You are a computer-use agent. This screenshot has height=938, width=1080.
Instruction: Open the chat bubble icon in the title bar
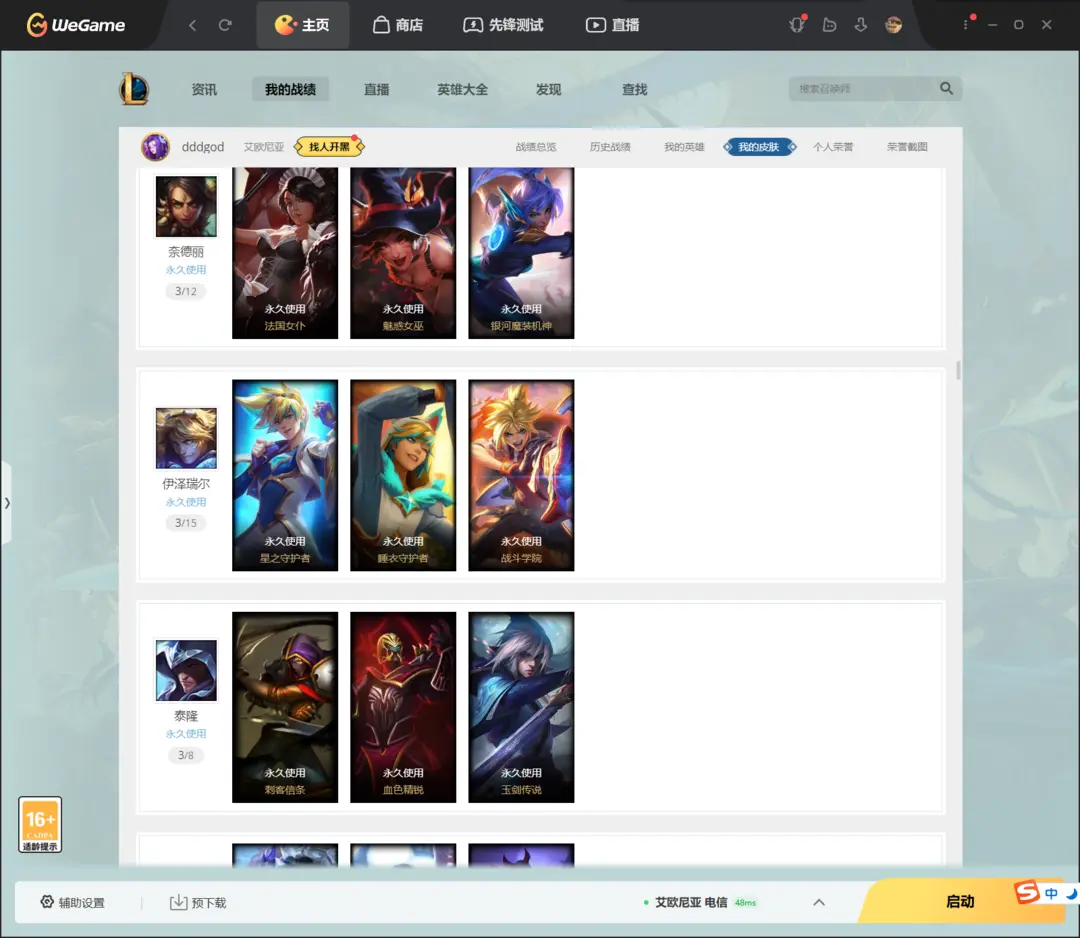click(x=829, y=25)
